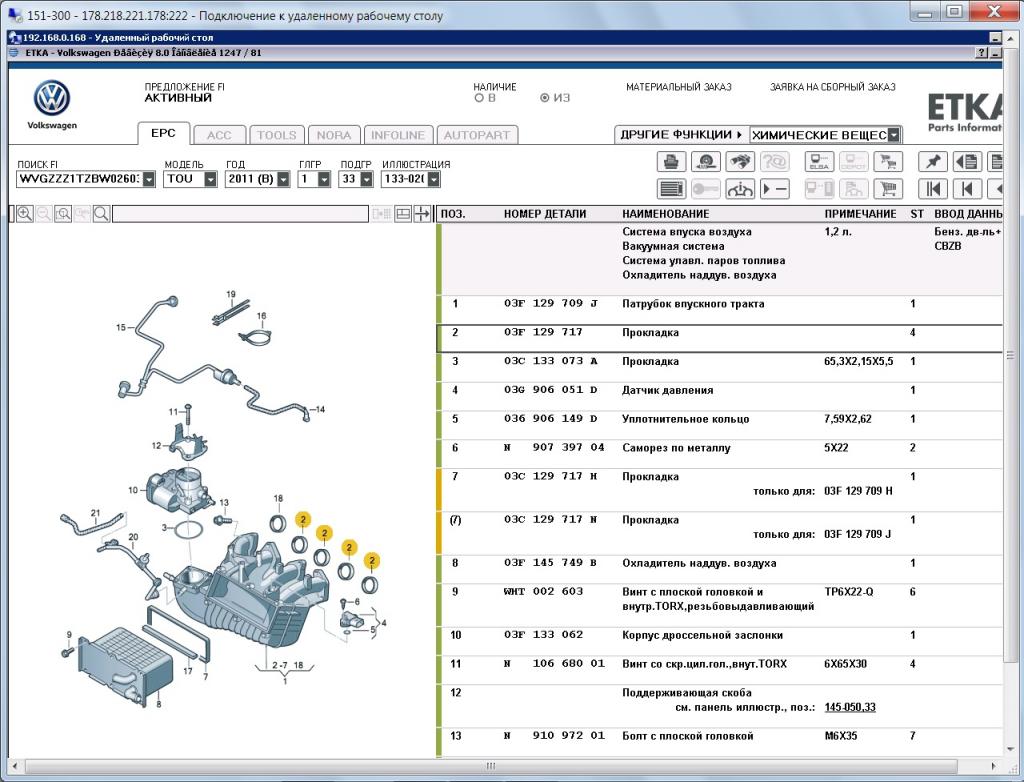Click part number 03C 133 073 A
The width and height of the screenshot is (1024, 782).
tap(551, 361)
